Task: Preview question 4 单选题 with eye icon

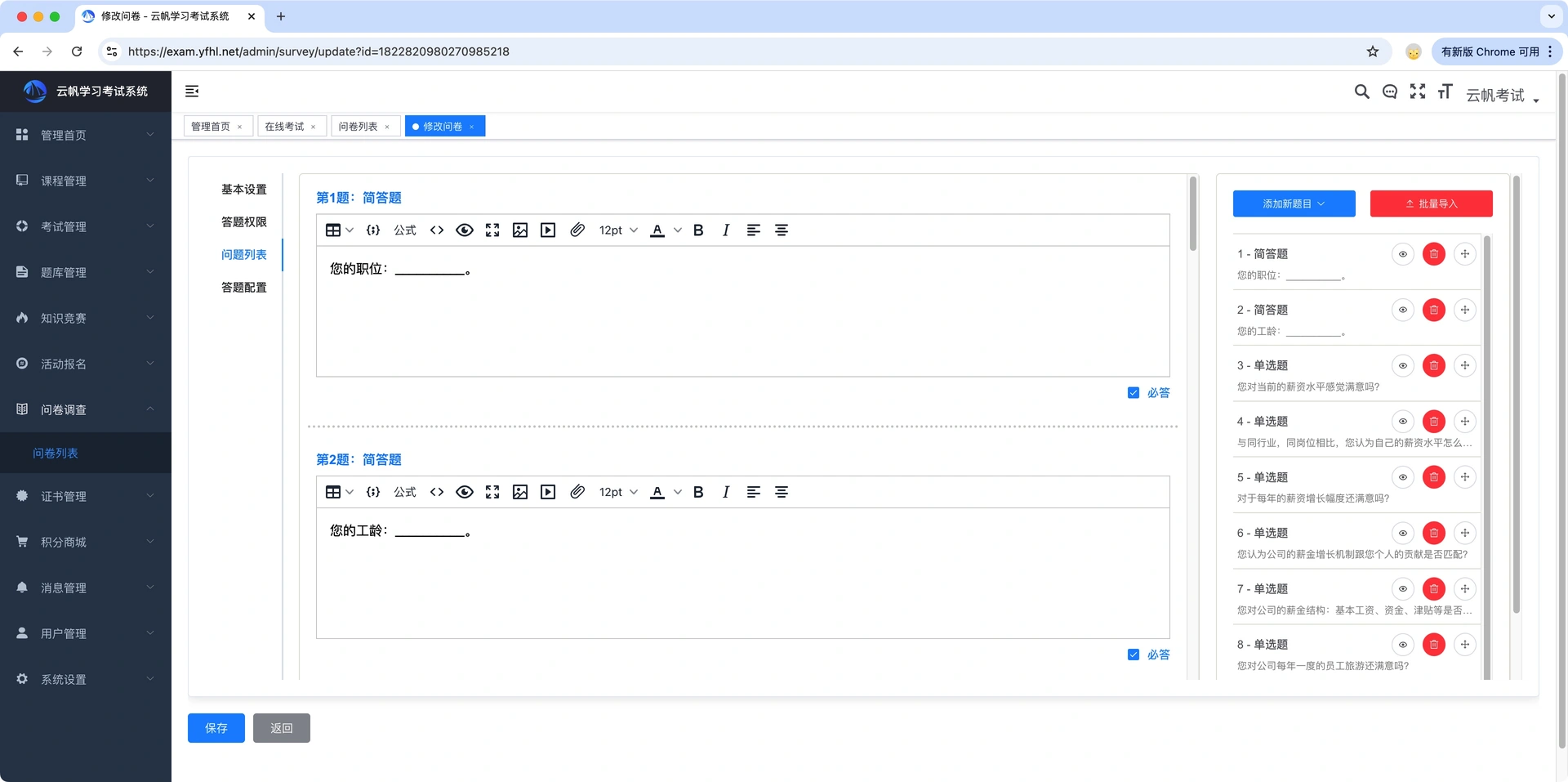Action: coord(1403,422)
